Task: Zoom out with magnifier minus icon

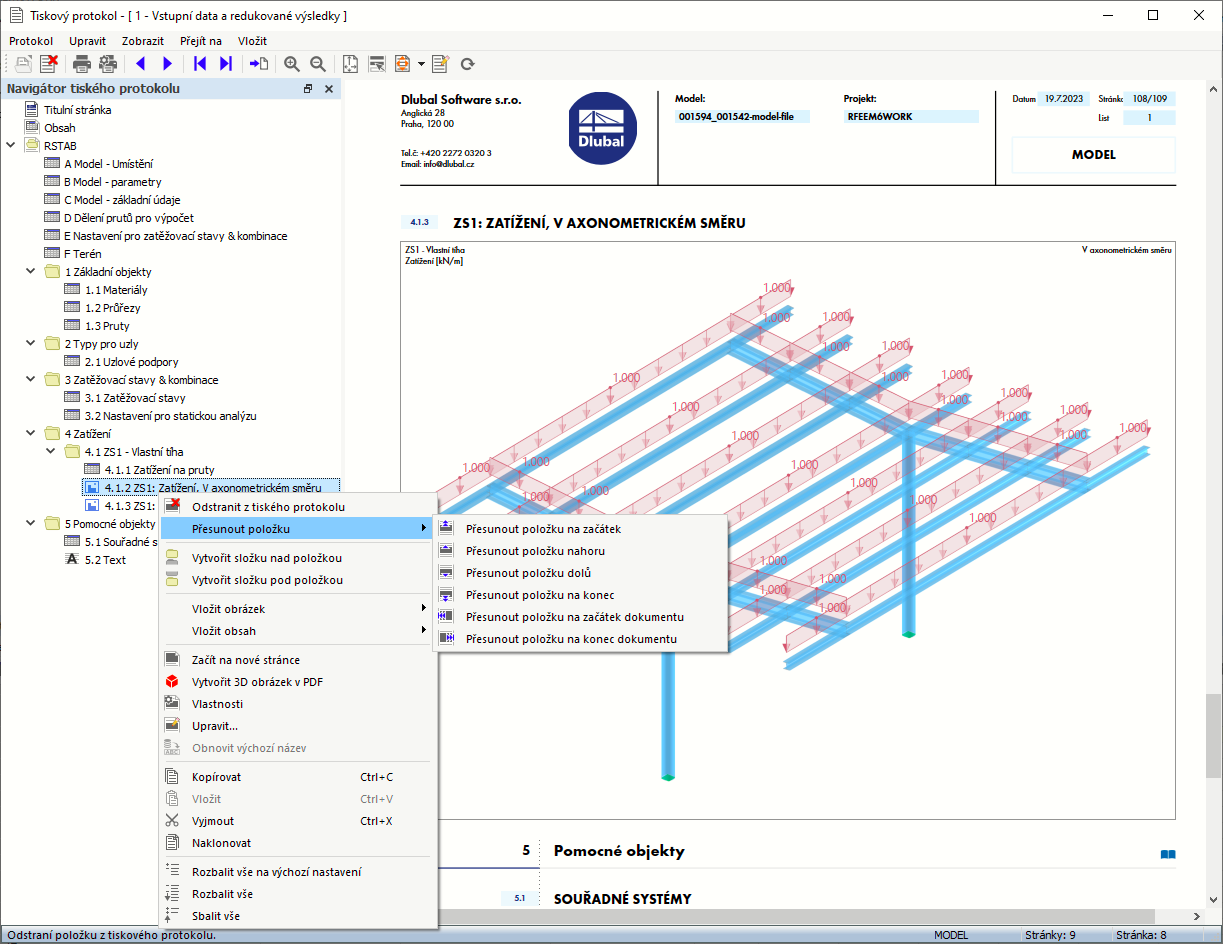Action: click(x=318, y=64)
